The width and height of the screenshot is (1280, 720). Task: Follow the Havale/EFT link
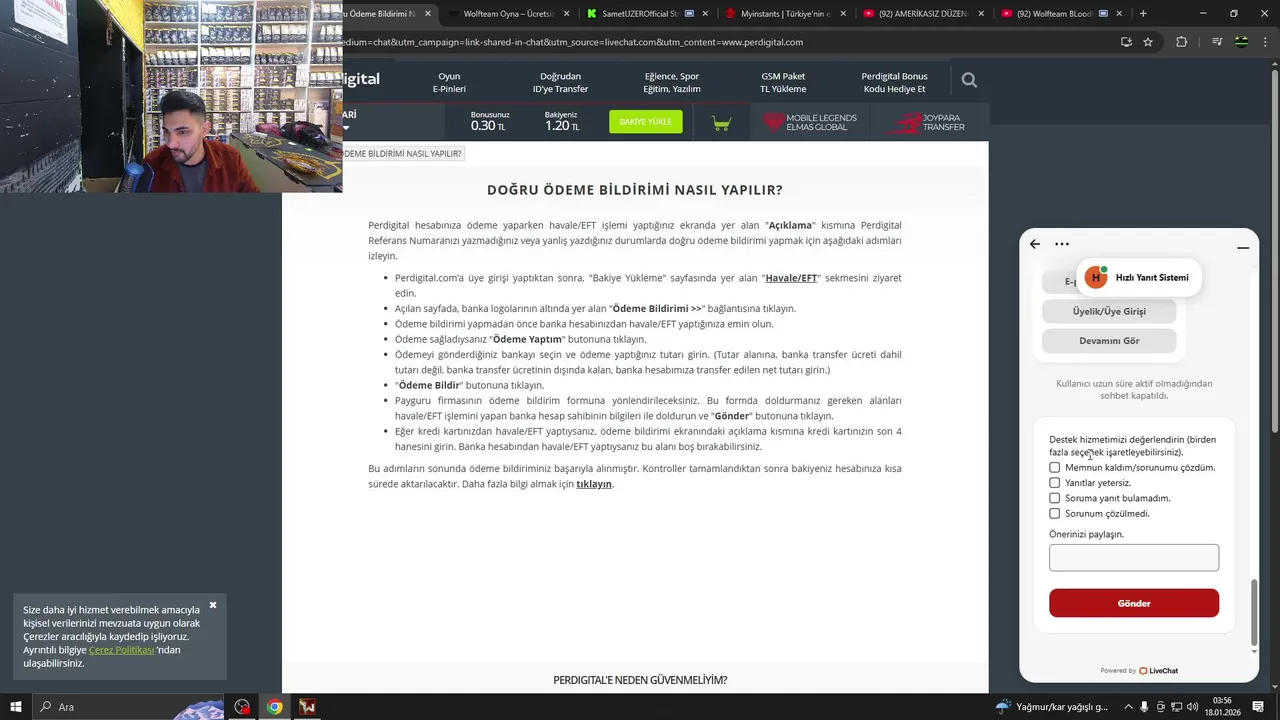click(791, 278)
